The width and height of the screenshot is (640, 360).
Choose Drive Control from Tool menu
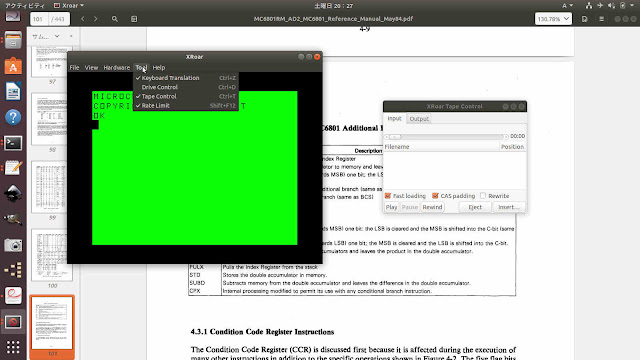[186, 87]
